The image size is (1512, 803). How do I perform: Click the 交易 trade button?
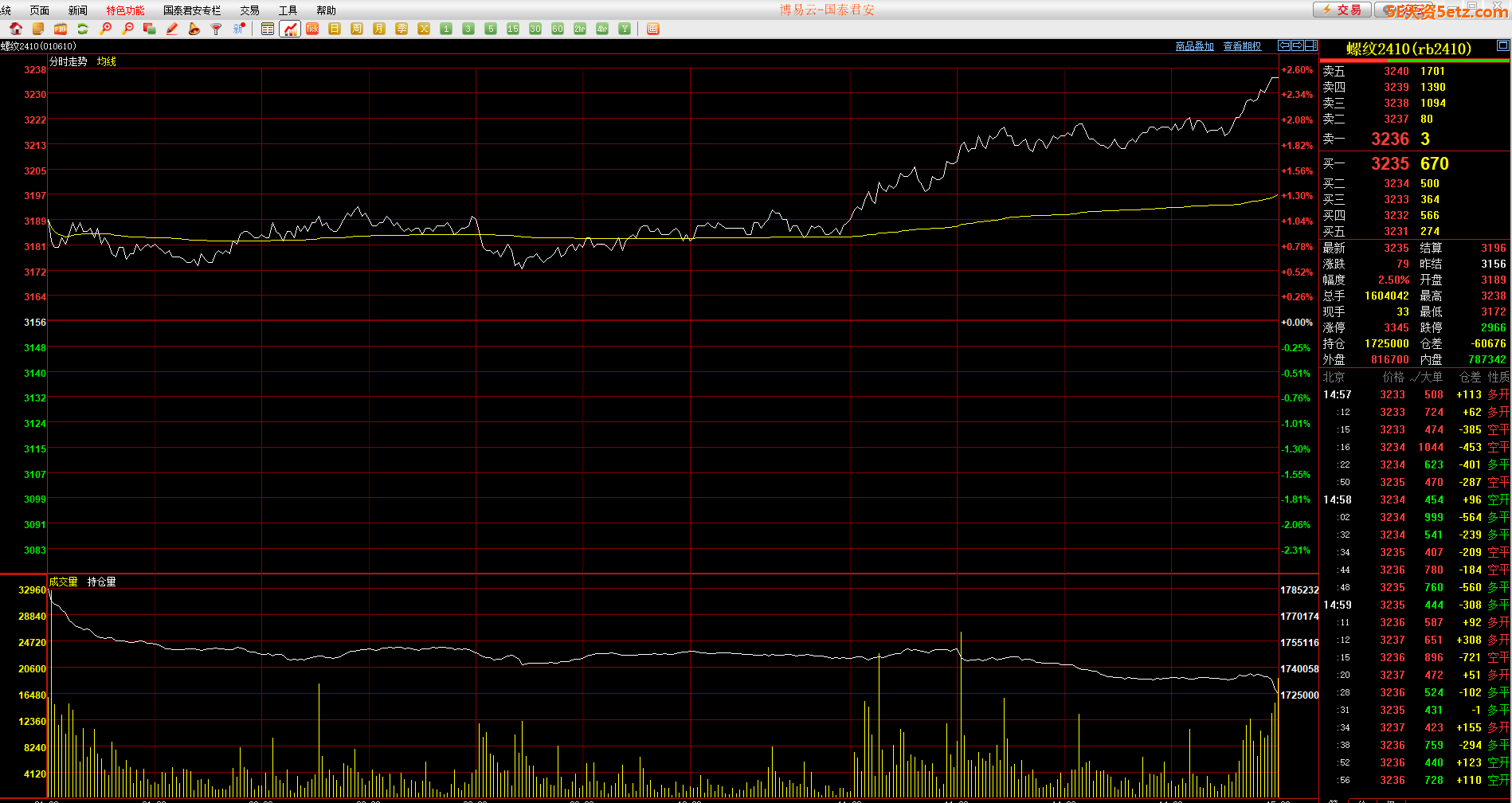pyautogui.click(x=1342, y=10)
